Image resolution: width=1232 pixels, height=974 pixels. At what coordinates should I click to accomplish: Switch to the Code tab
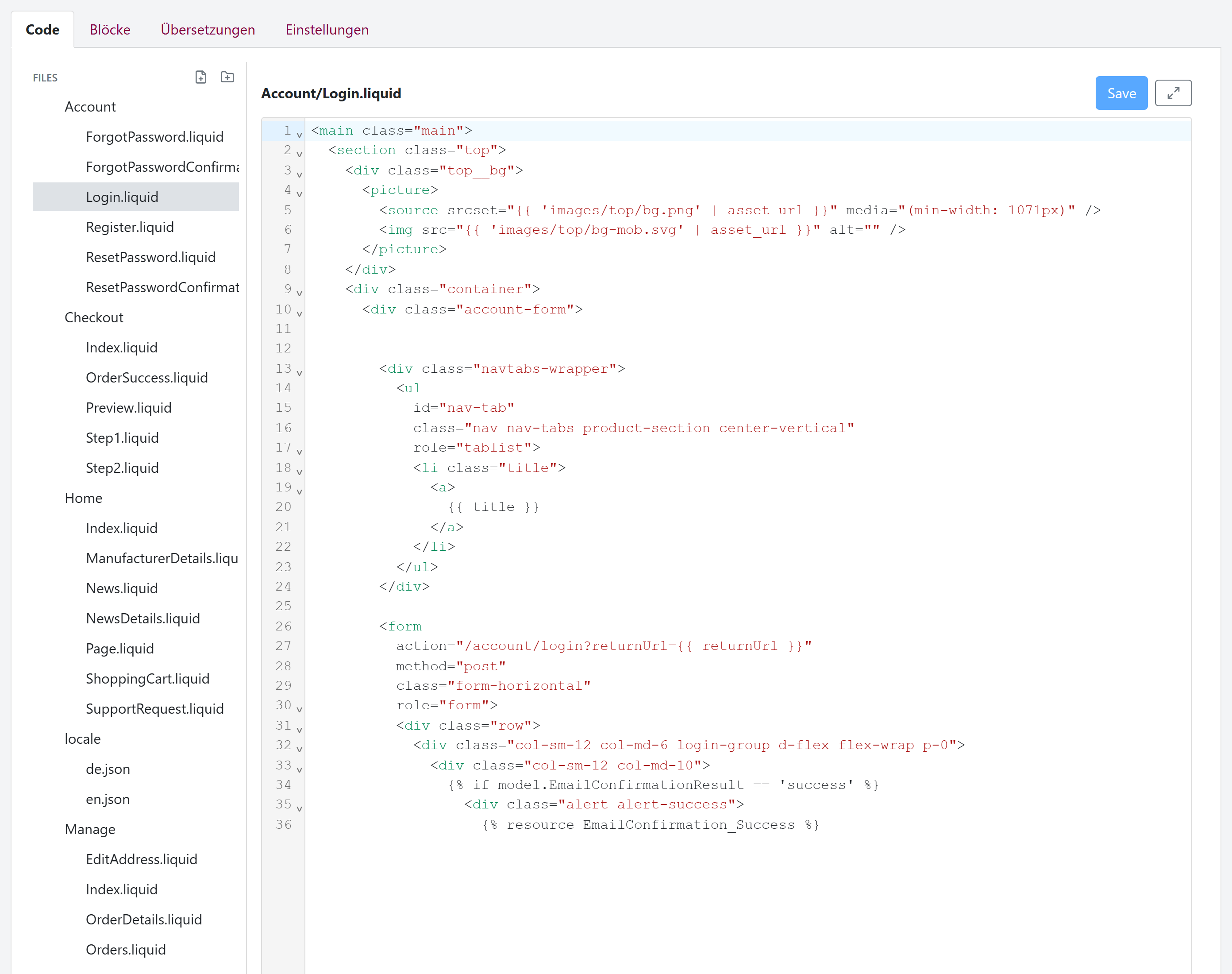tap(43, 30)
